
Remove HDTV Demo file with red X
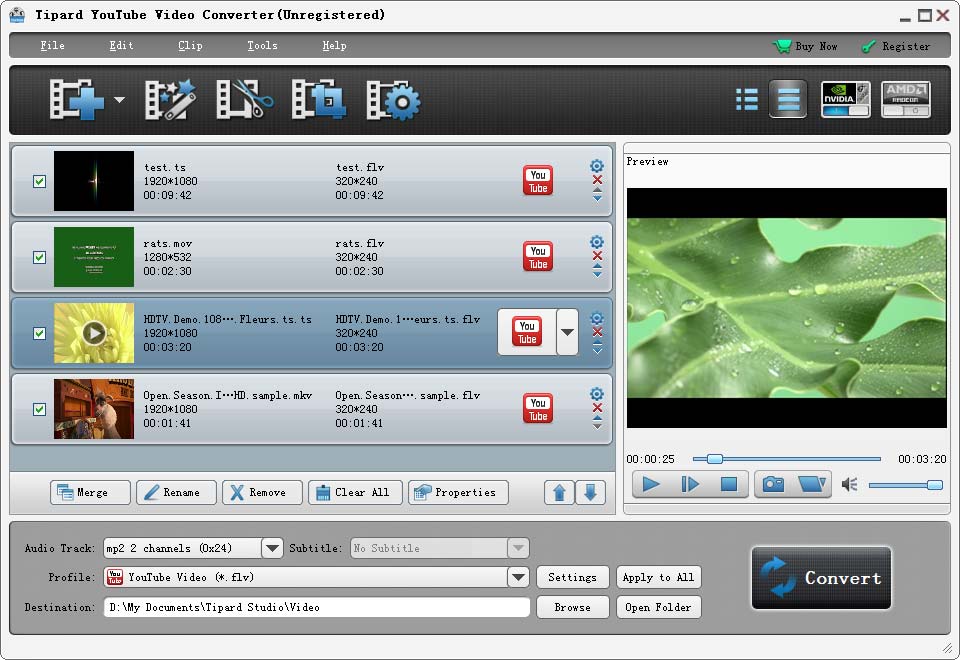click(x=597, y=332)
